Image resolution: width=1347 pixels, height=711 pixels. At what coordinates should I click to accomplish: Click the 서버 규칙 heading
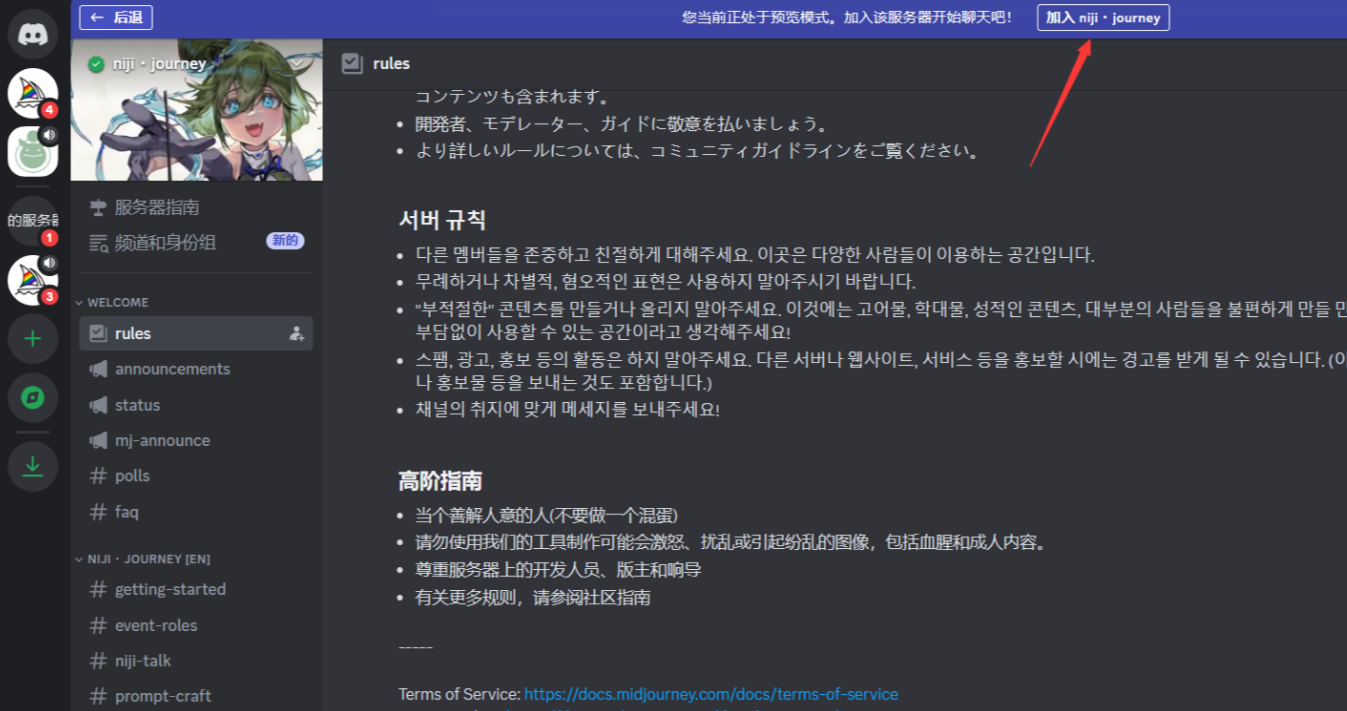click(x=442, y=220)
